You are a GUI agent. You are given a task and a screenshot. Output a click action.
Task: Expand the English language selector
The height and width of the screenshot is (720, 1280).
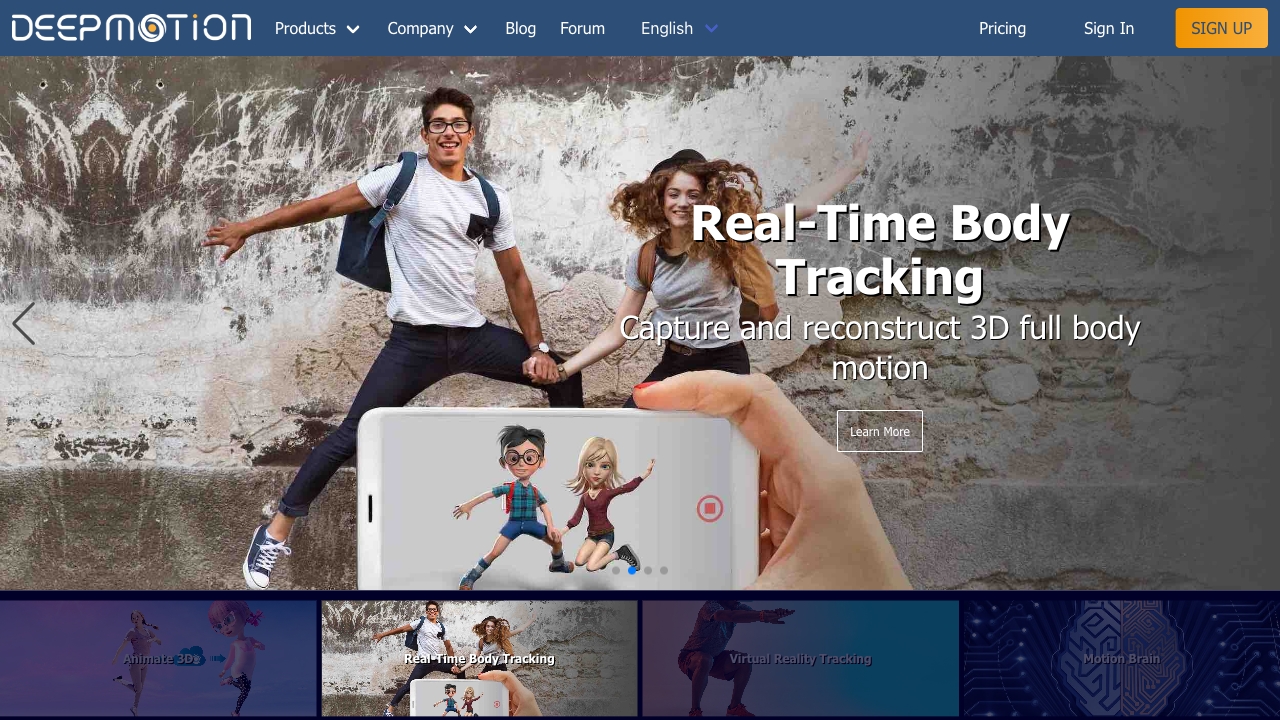[679, 28]
